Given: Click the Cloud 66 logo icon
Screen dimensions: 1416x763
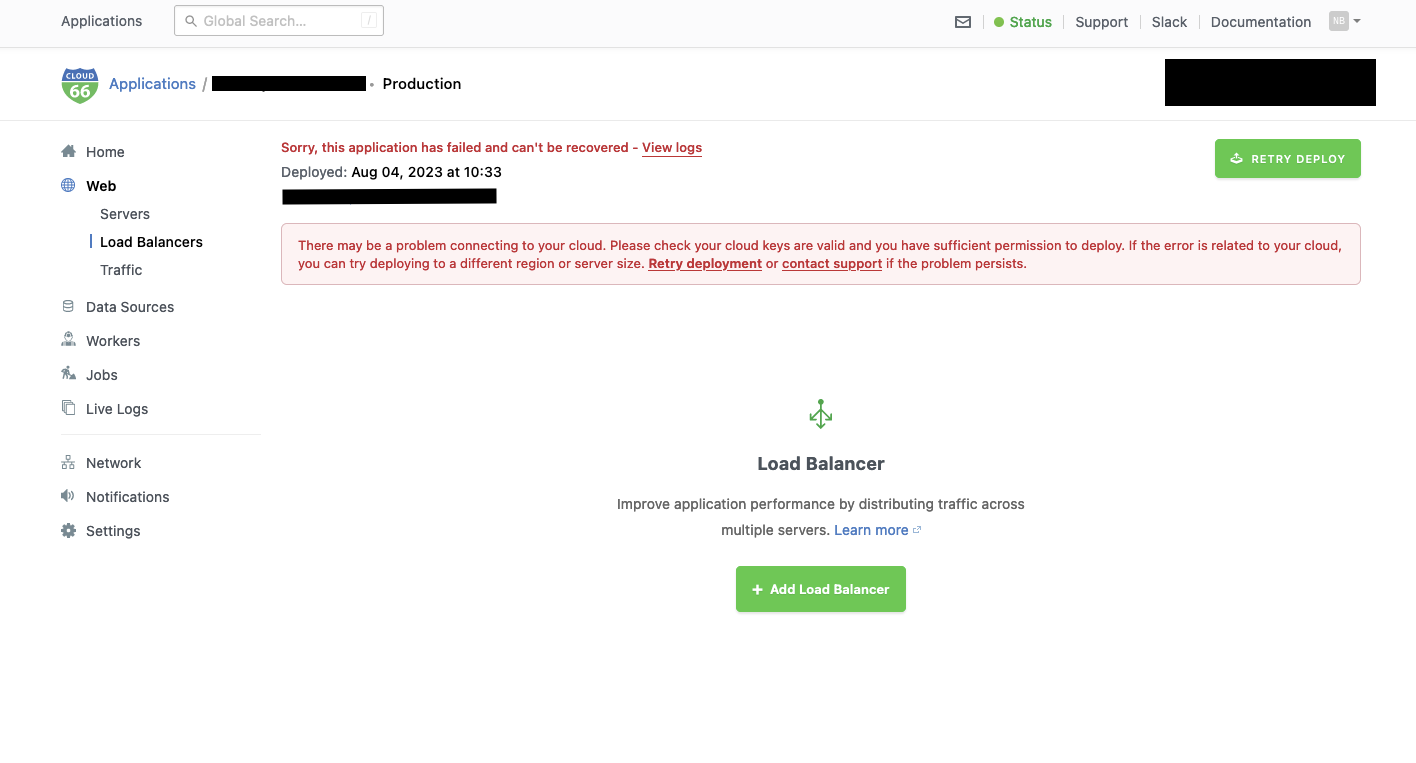Looking at the screenshot, I should (80, 85).
